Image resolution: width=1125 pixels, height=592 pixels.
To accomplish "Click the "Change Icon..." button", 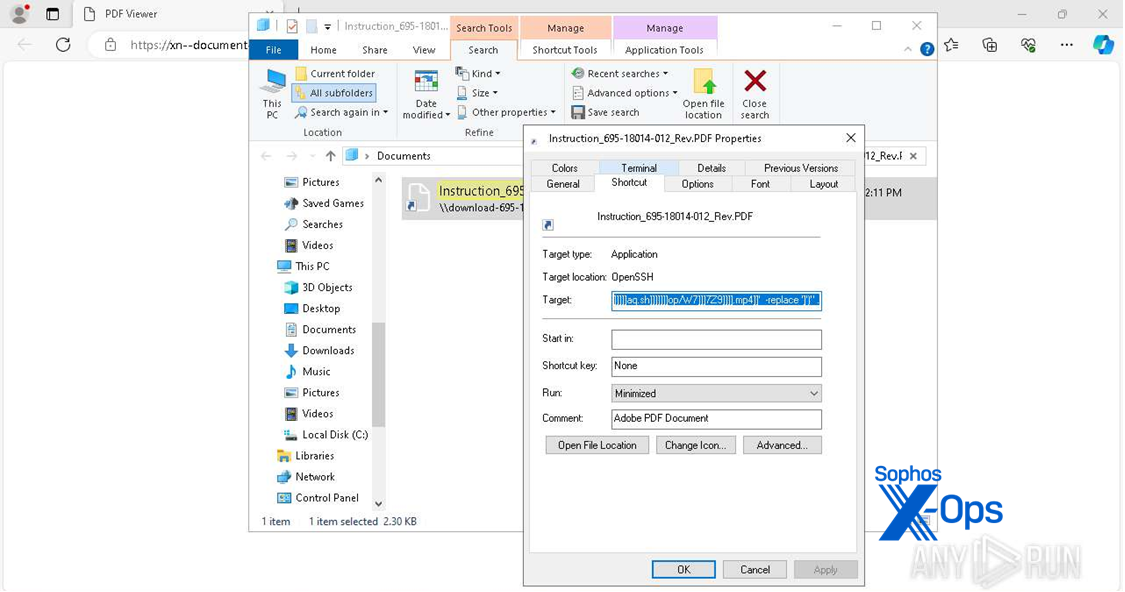I will (x=696, y=444).
